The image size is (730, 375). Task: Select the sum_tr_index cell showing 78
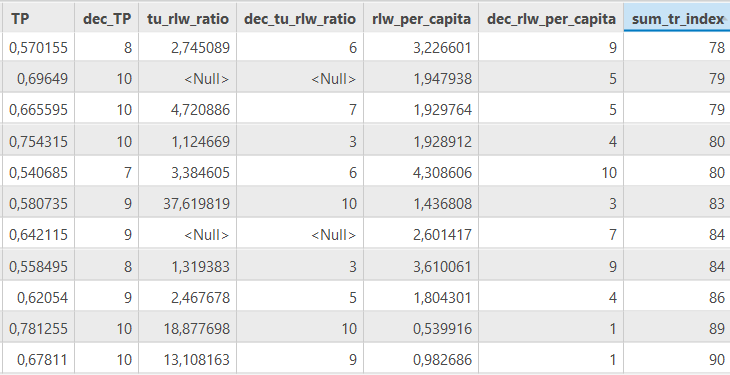[x=677, y=48]
